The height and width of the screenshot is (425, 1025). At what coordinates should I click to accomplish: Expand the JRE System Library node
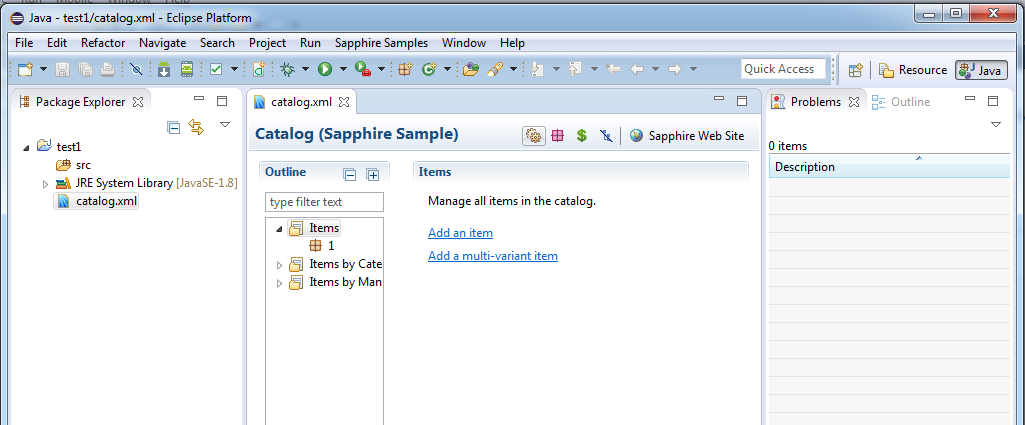(45, 184)
